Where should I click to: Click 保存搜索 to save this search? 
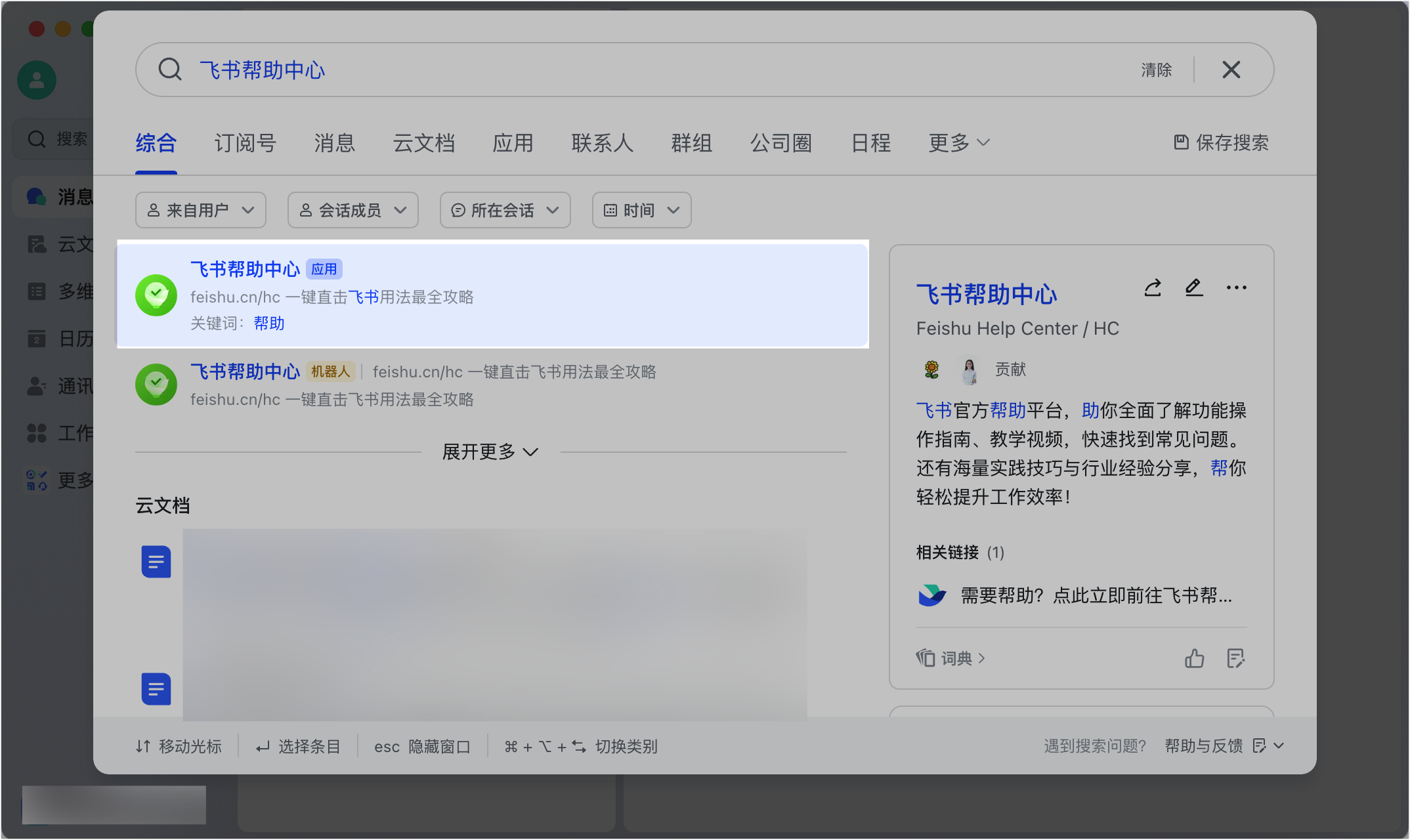pos(1221,142)
